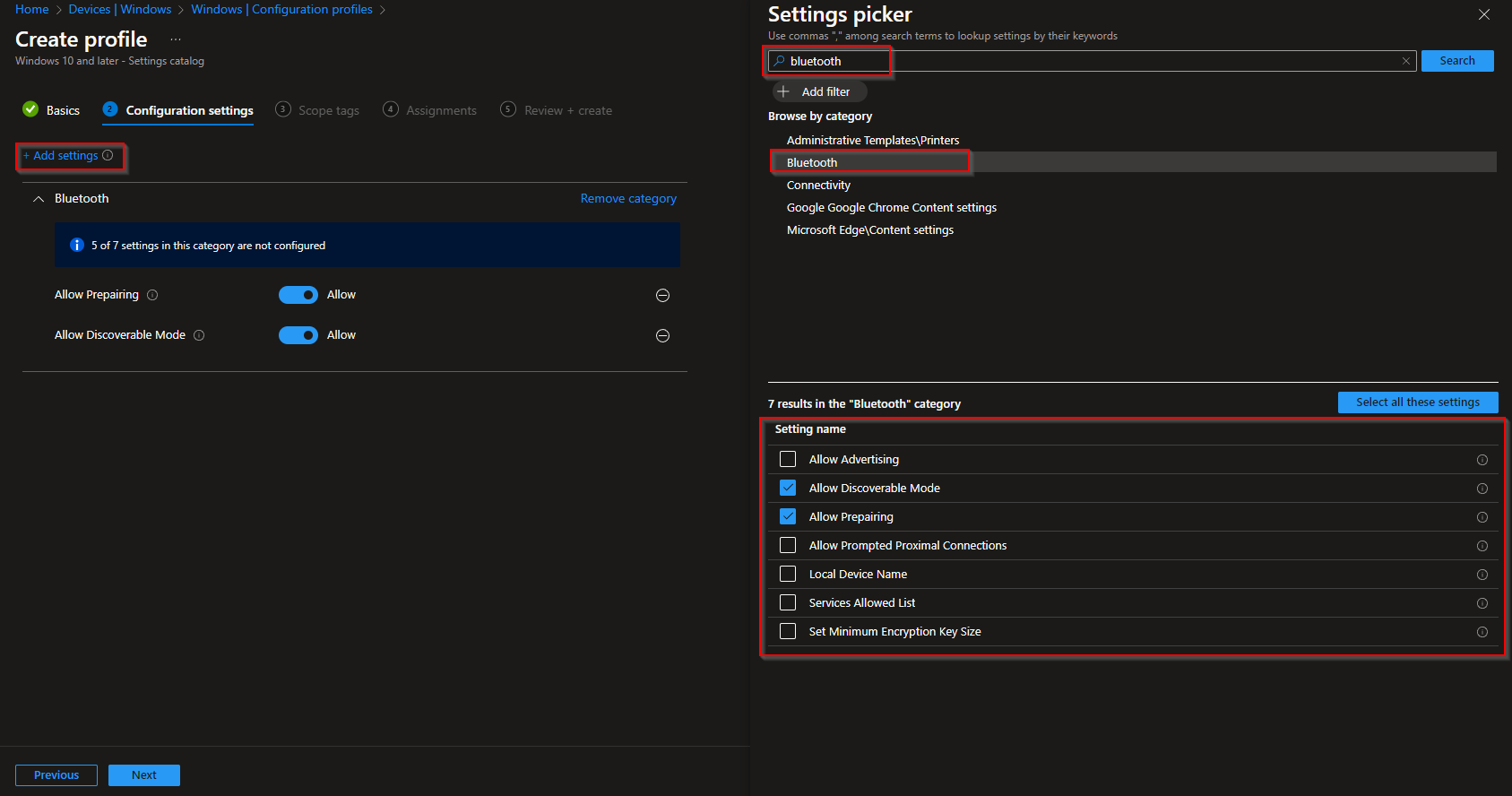Go to the Scope tags step
This screenshot has height=796, width=1512.
317,110
